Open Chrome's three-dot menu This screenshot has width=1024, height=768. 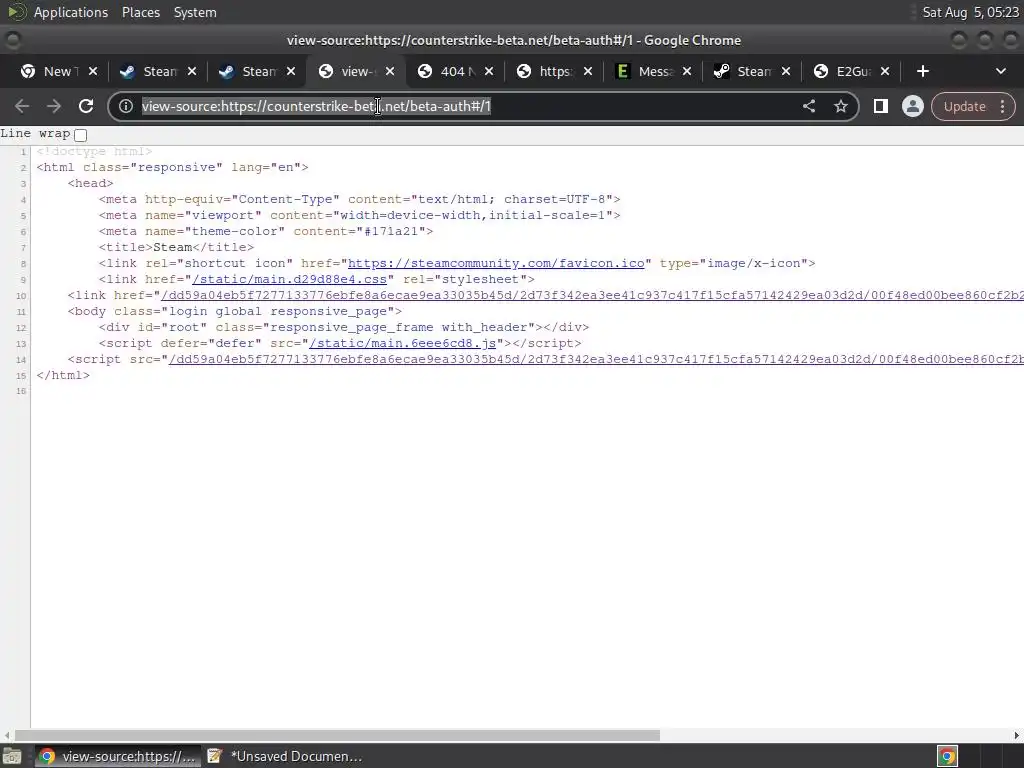click(x=1002, y=106)
